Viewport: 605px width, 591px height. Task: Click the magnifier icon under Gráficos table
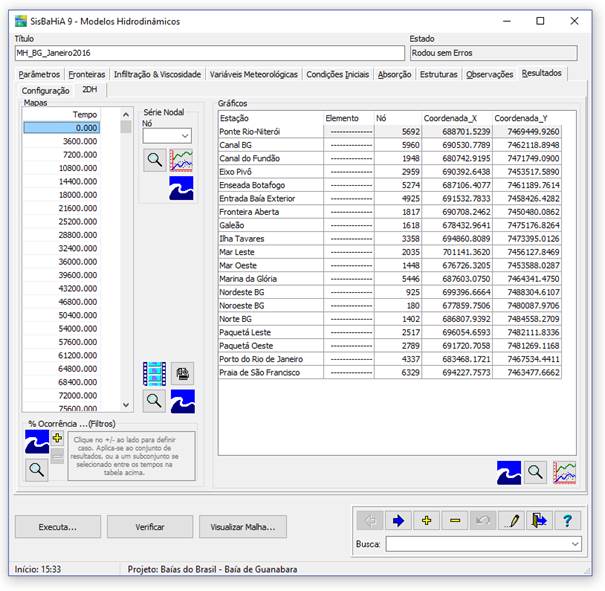[535, 472]
